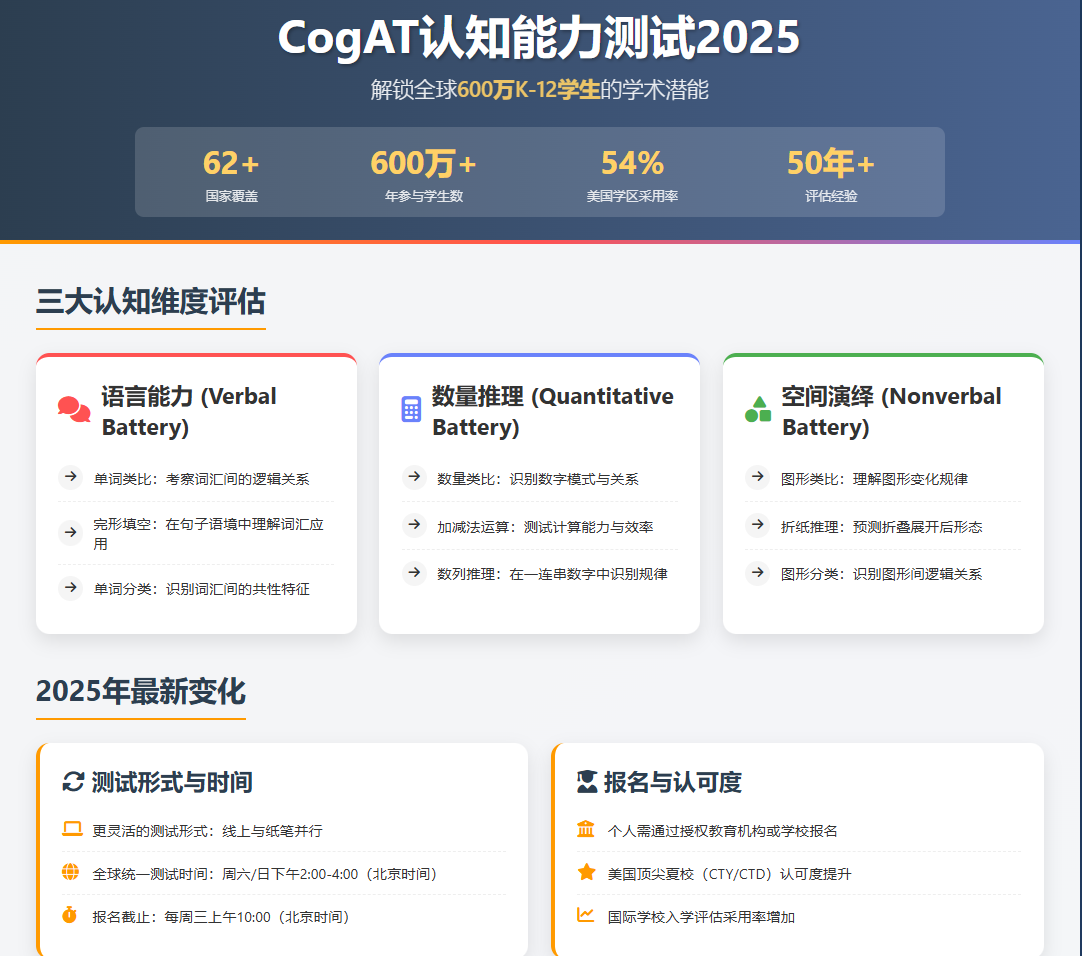Viewport: 1082px width, 956px height.
Task: Click the section heading 2025年最新变化
Action: tap(141, 692)
